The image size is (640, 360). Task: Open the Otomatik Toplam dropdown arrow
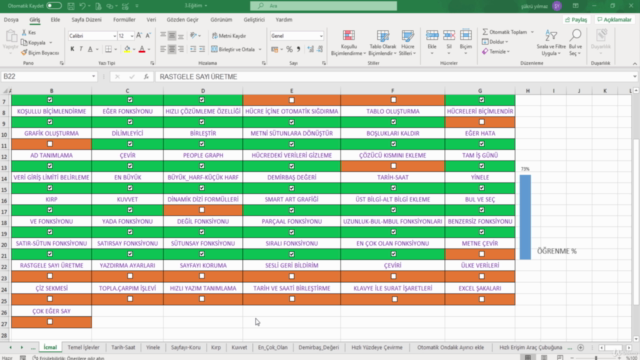532,32
